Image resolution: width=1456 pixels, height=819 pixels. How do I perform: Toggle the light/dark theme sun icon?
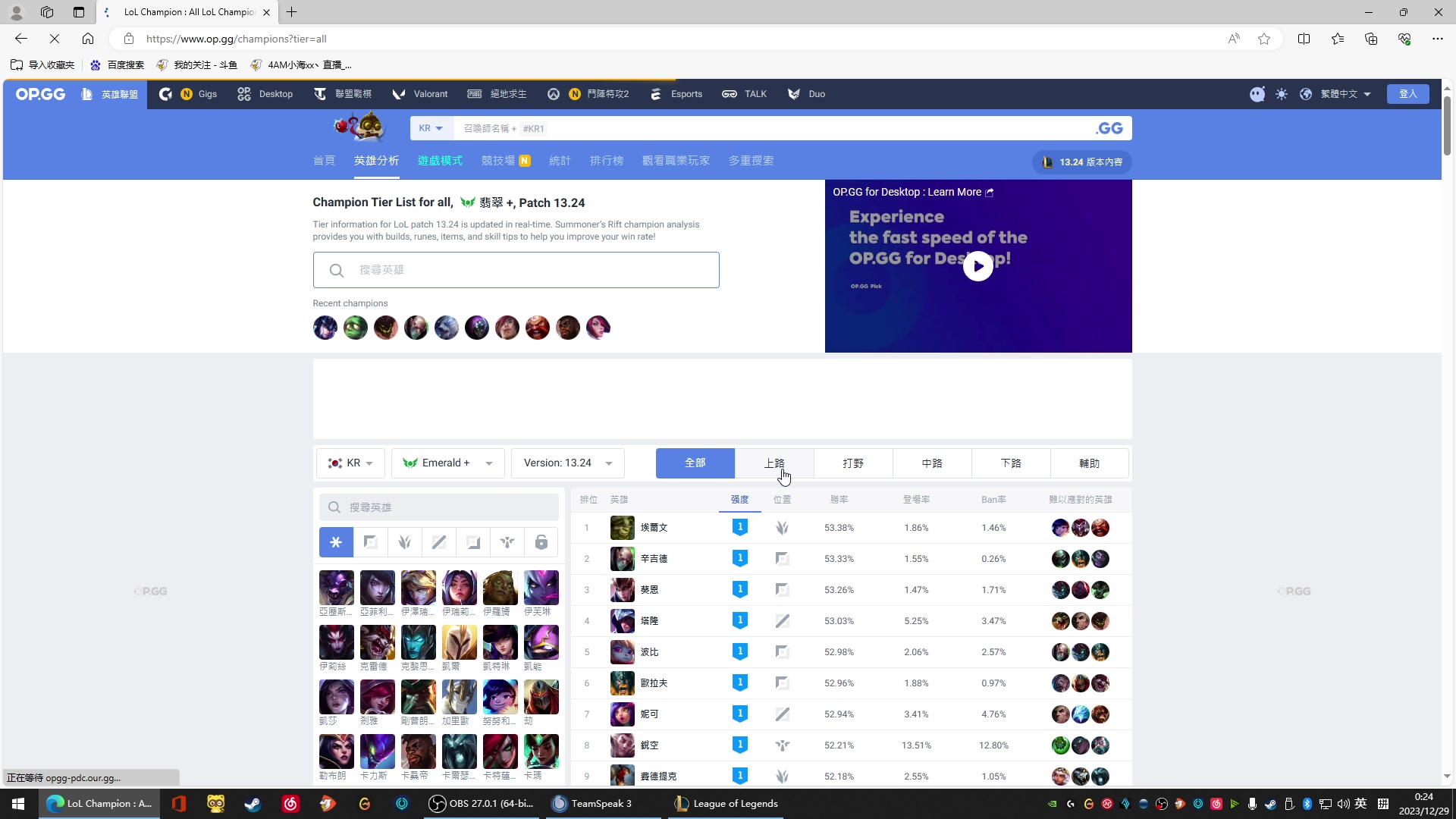(1281, 94)
